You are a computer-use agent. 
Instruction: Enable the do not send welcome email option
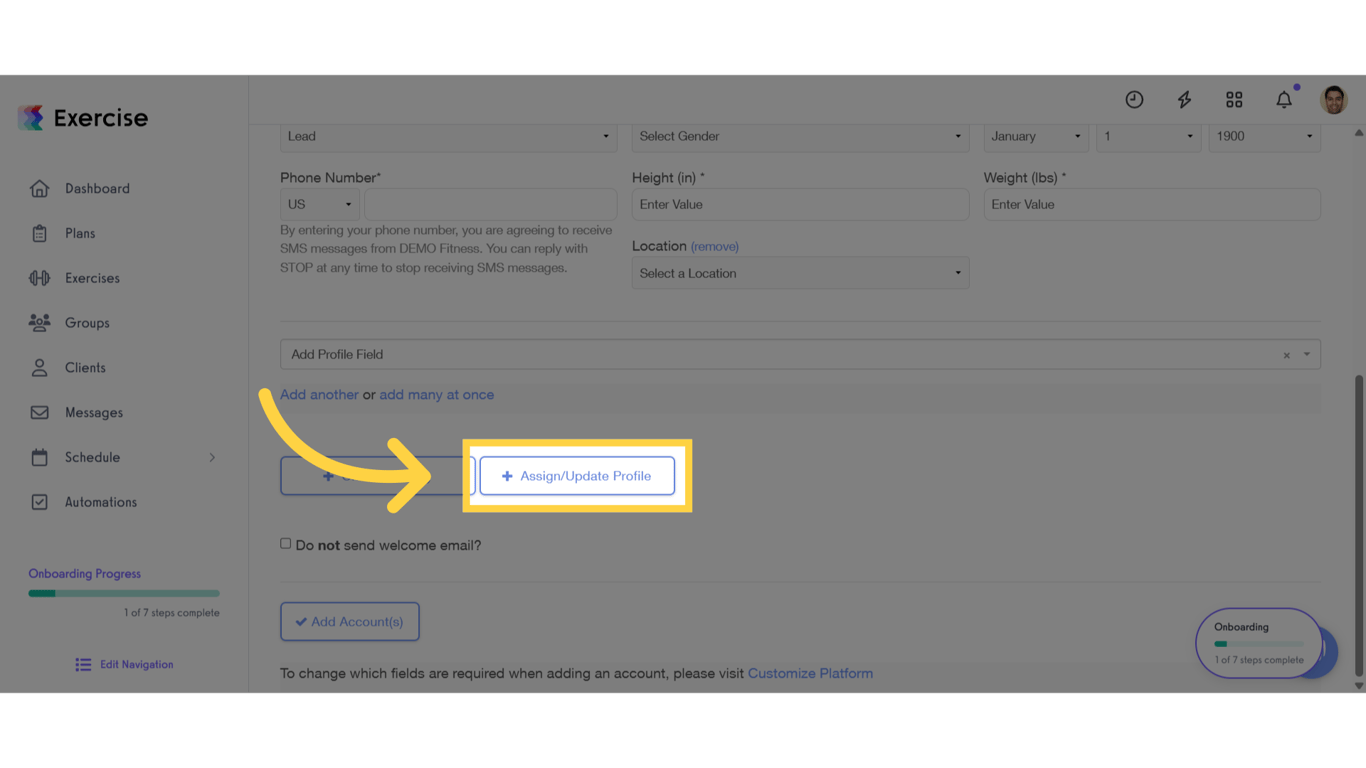[x=286, y=544]
